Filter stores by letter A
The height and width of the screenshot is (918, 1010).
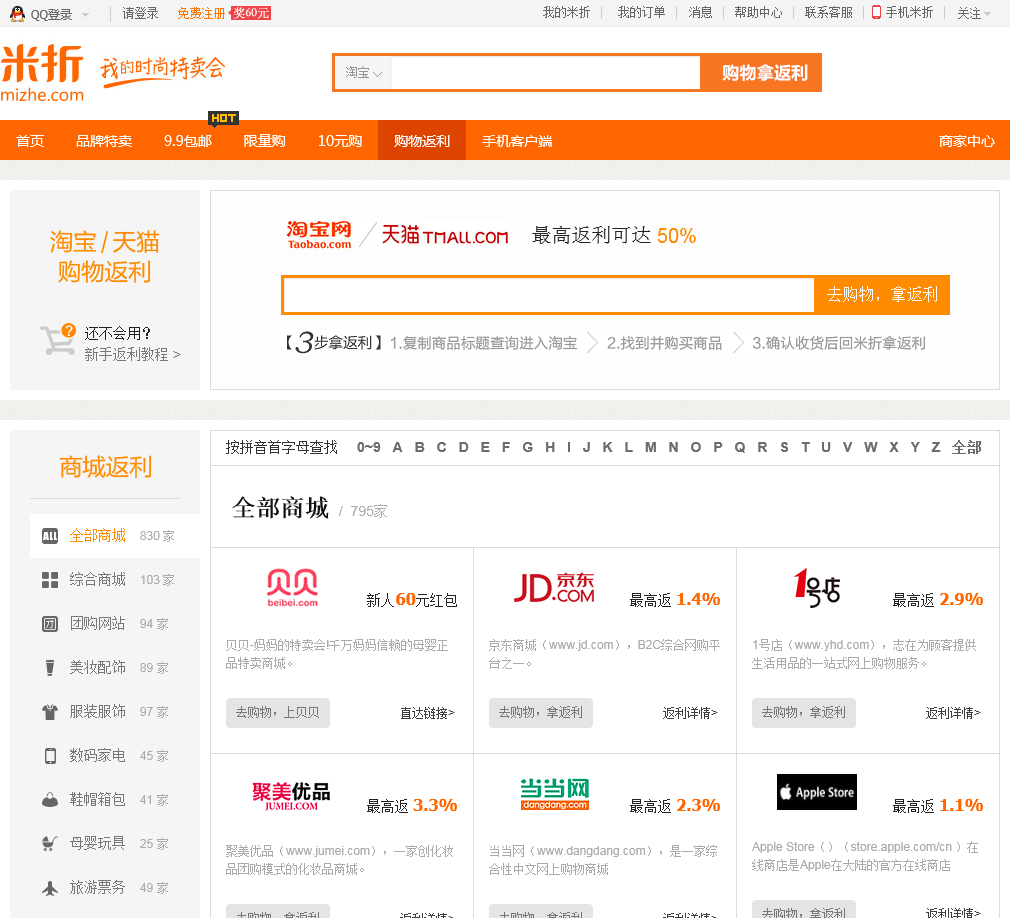click(397, 447)
